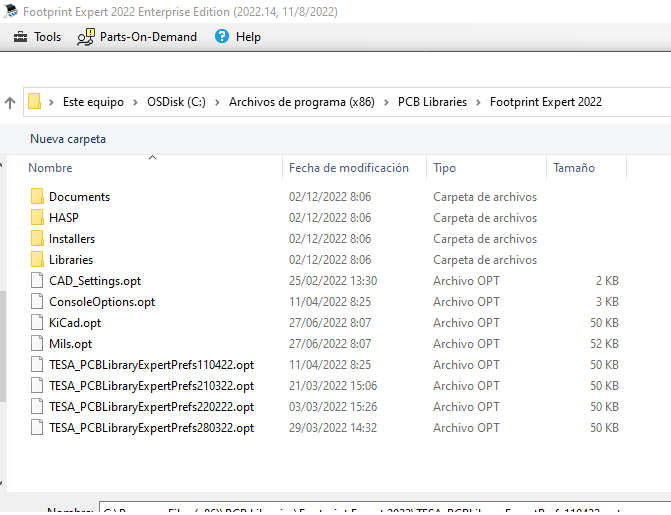
Task: Select file TESA_PCBLibraryExpertPrefs280322.opt by name
Action: (151, 428)
